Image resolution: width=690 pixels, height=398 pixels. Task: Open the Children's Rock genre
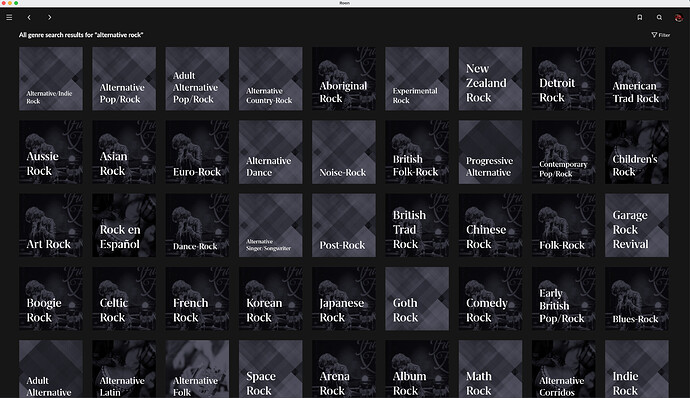coord(637,152)
